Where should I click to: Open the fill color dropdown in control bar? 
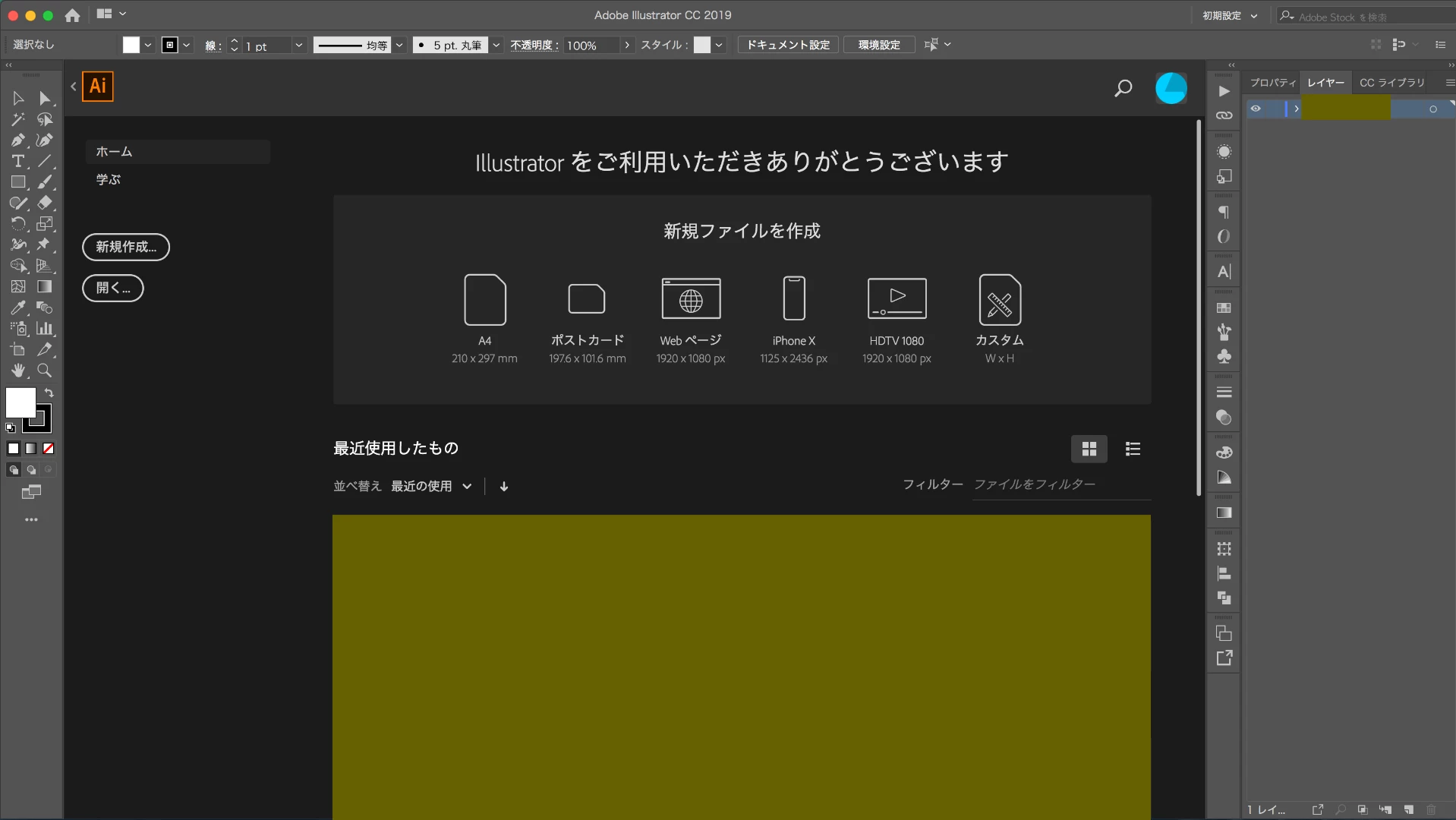pos(148,45)
